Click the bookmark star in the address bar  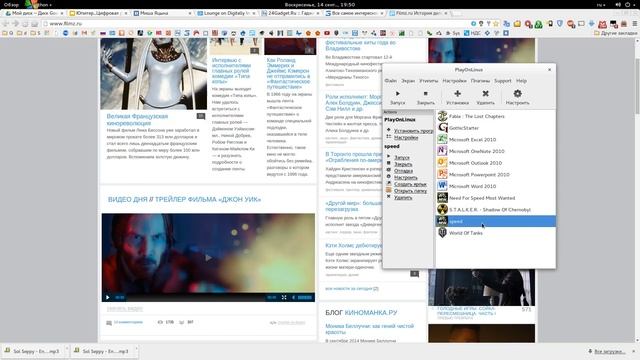tap(496, 24)
